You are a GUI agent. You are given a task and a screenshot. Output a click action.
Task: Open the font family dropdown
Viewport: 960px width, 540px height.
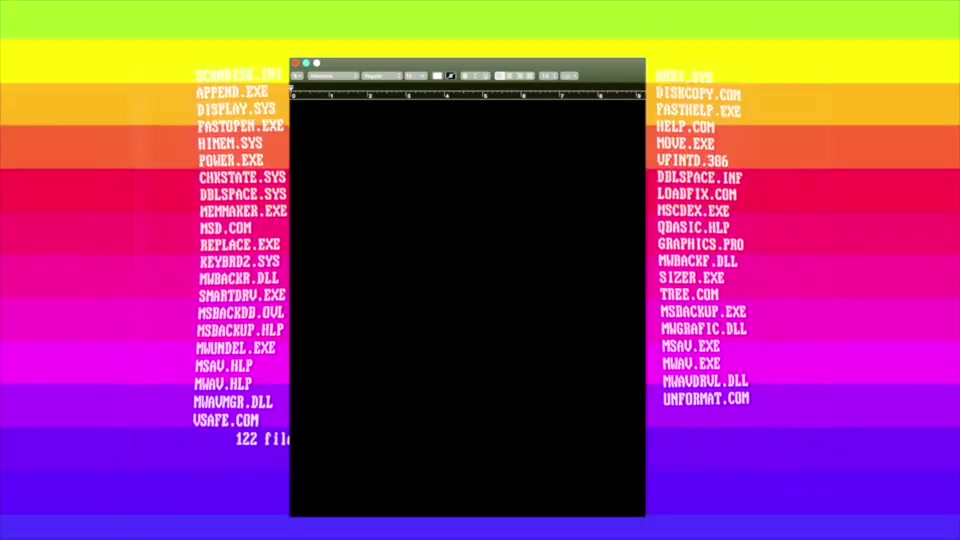[x=333, y=76]
